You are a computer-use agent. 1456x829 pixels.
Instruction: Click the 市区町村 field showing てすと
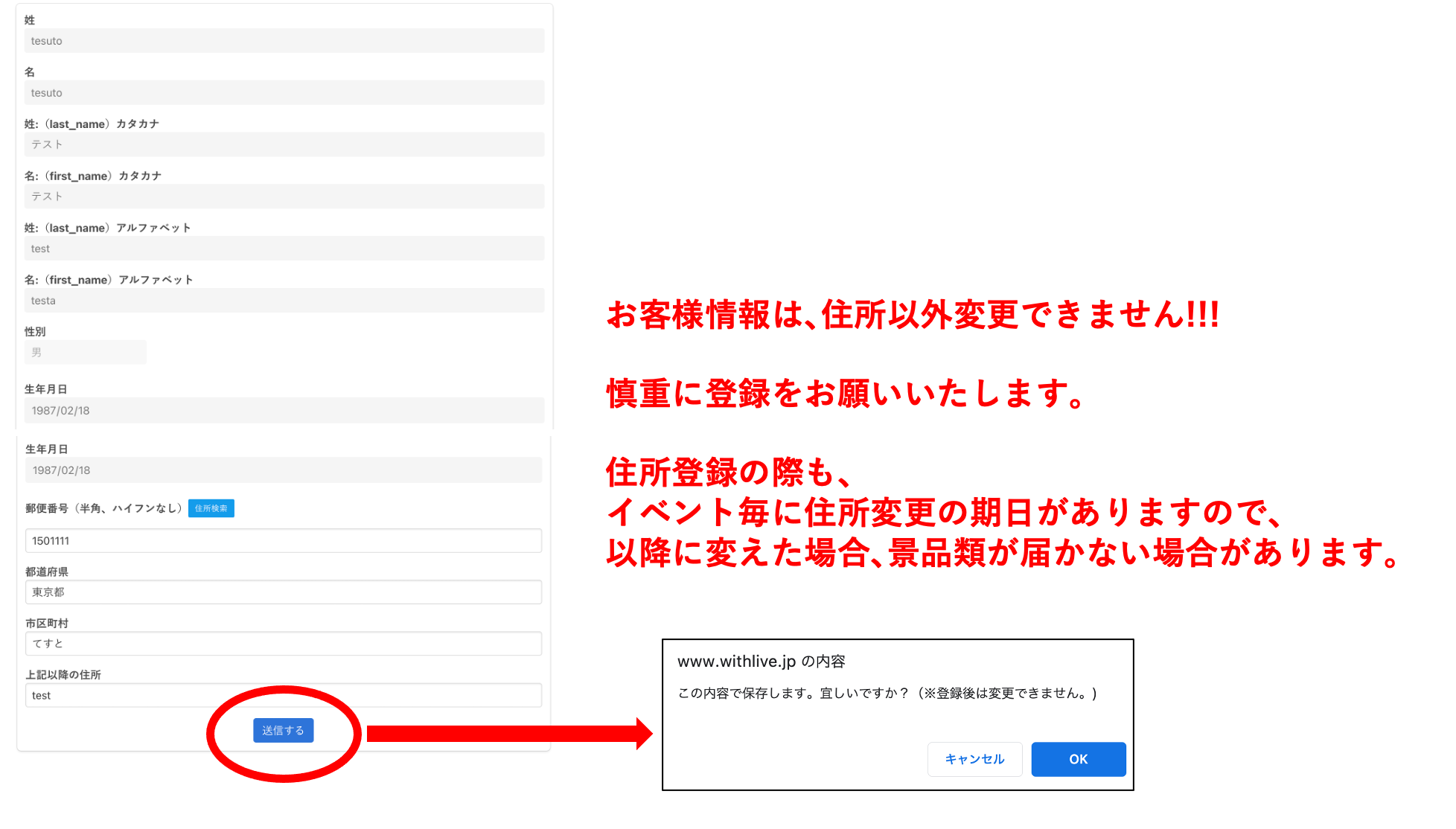(284, 643)
